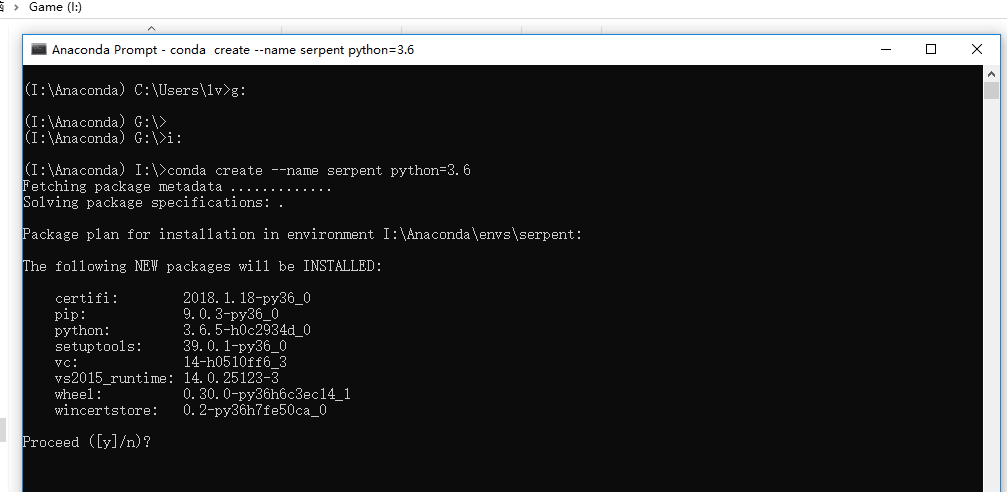The width and height of the screenshot is (1007, 492).
Task: Close the Anaconda Prompt window
Action: tap(977, 49)
